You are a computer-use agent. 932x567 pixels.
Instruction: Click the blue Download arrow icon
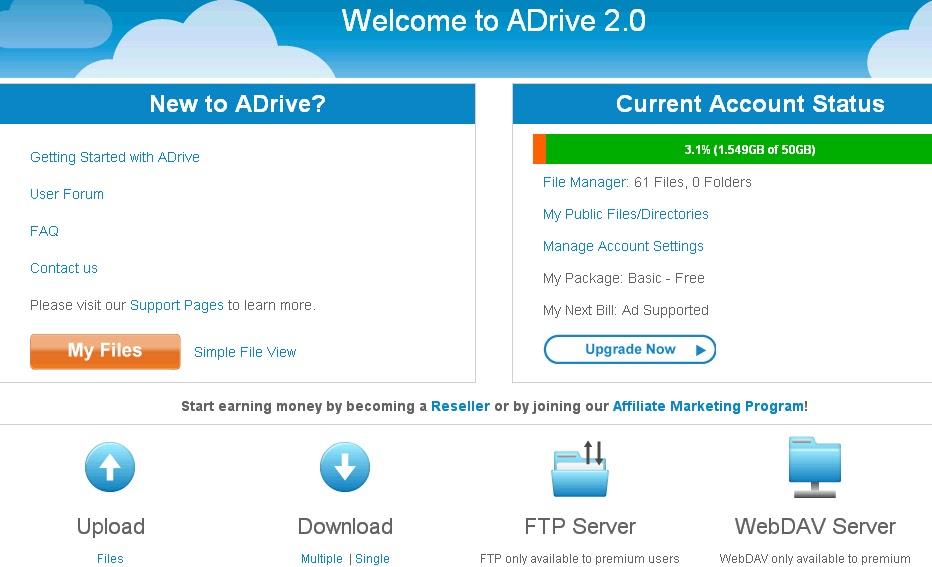345,467
